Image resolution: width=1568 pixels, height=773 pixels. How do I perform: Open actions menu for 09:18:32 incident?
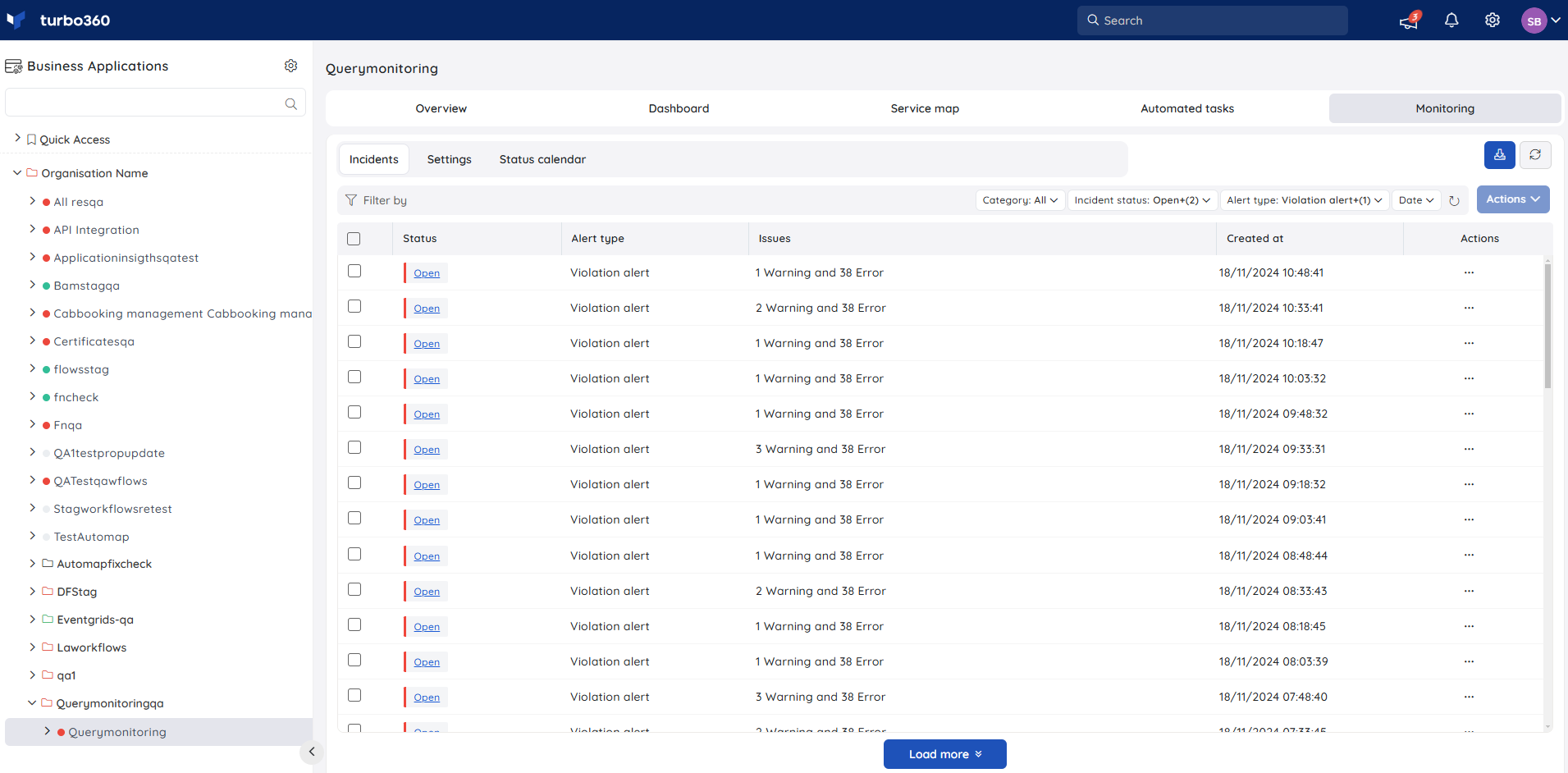1469,484
